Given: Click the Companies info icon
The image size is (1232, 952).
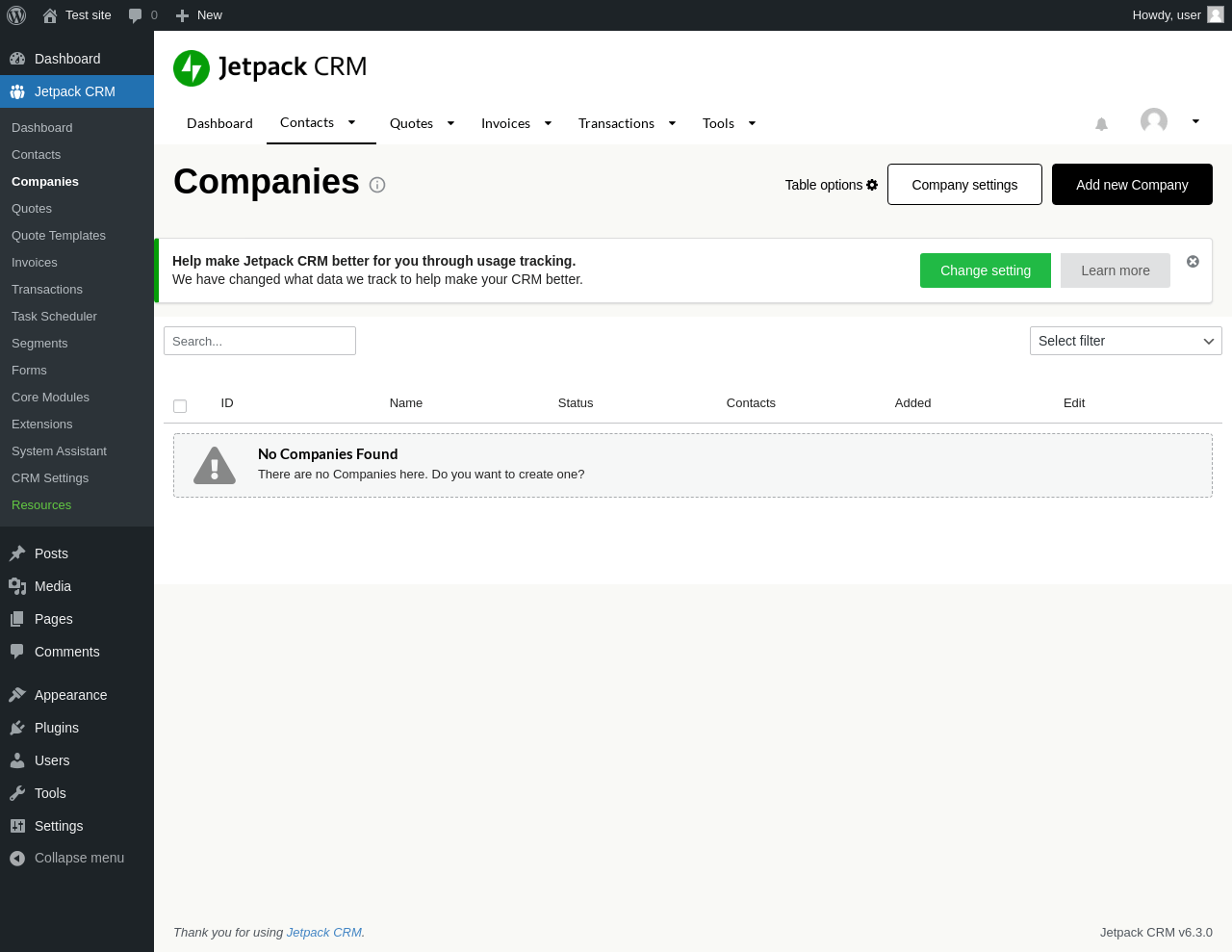Looking at the screenshot, I should [x=377, y=185].
